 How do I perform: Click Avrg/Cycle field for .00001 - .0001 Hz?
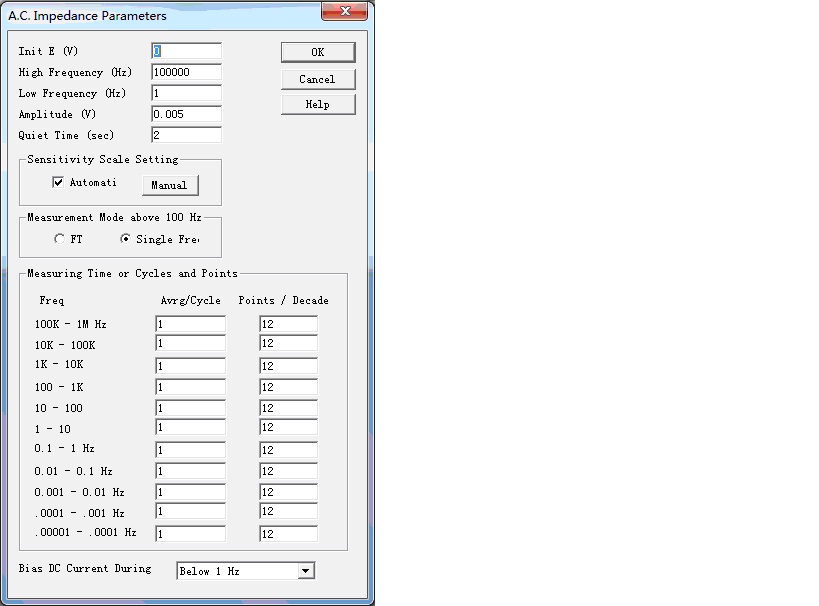[x=191, y=534]
